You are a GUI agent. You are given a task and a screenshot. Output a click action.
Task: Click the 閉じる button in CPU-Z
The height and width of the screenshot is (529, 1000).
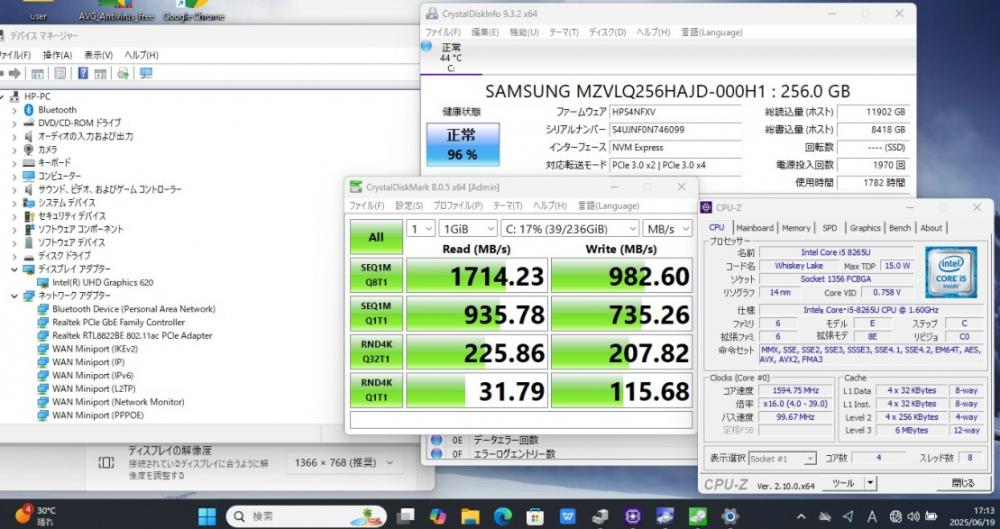(962, 484)
